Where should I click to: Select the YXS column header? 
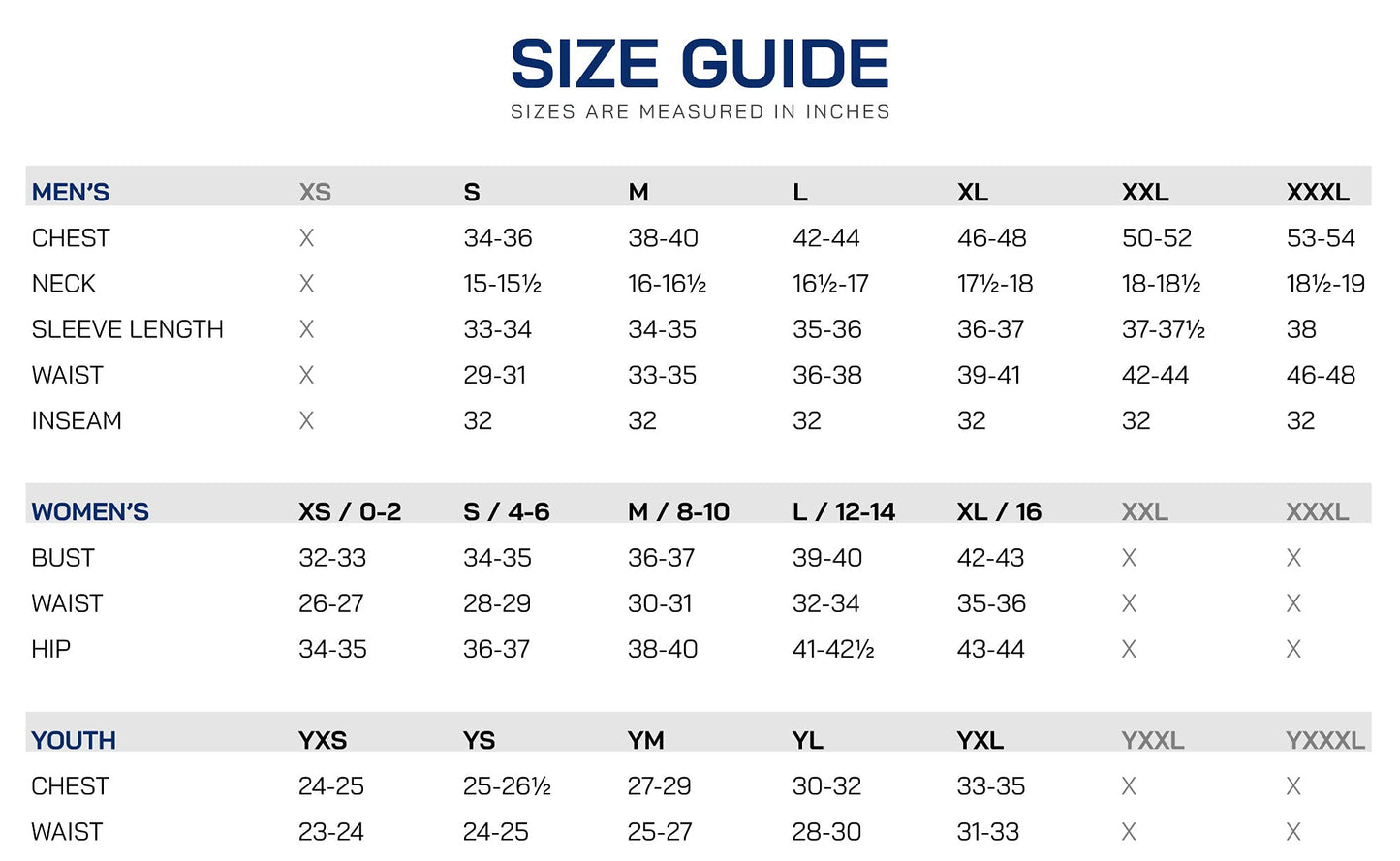323,740
